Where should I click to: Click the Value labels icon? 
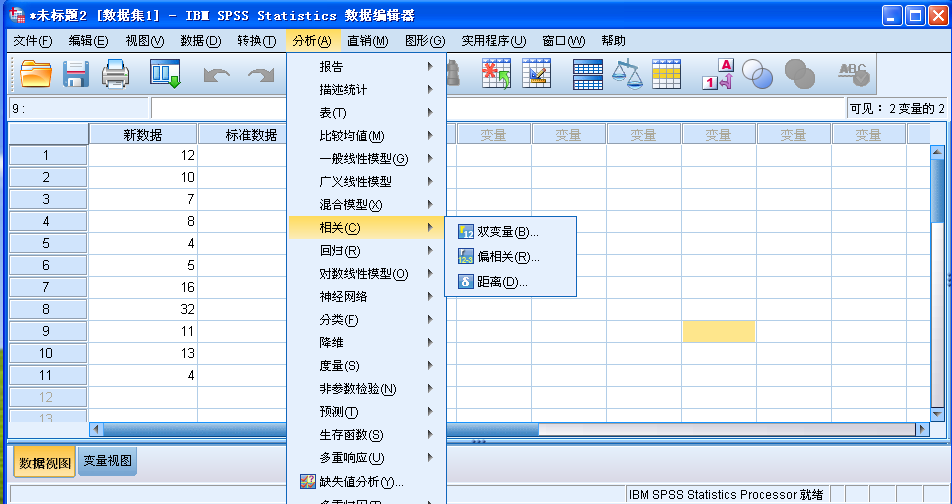[x=718, y=74]
